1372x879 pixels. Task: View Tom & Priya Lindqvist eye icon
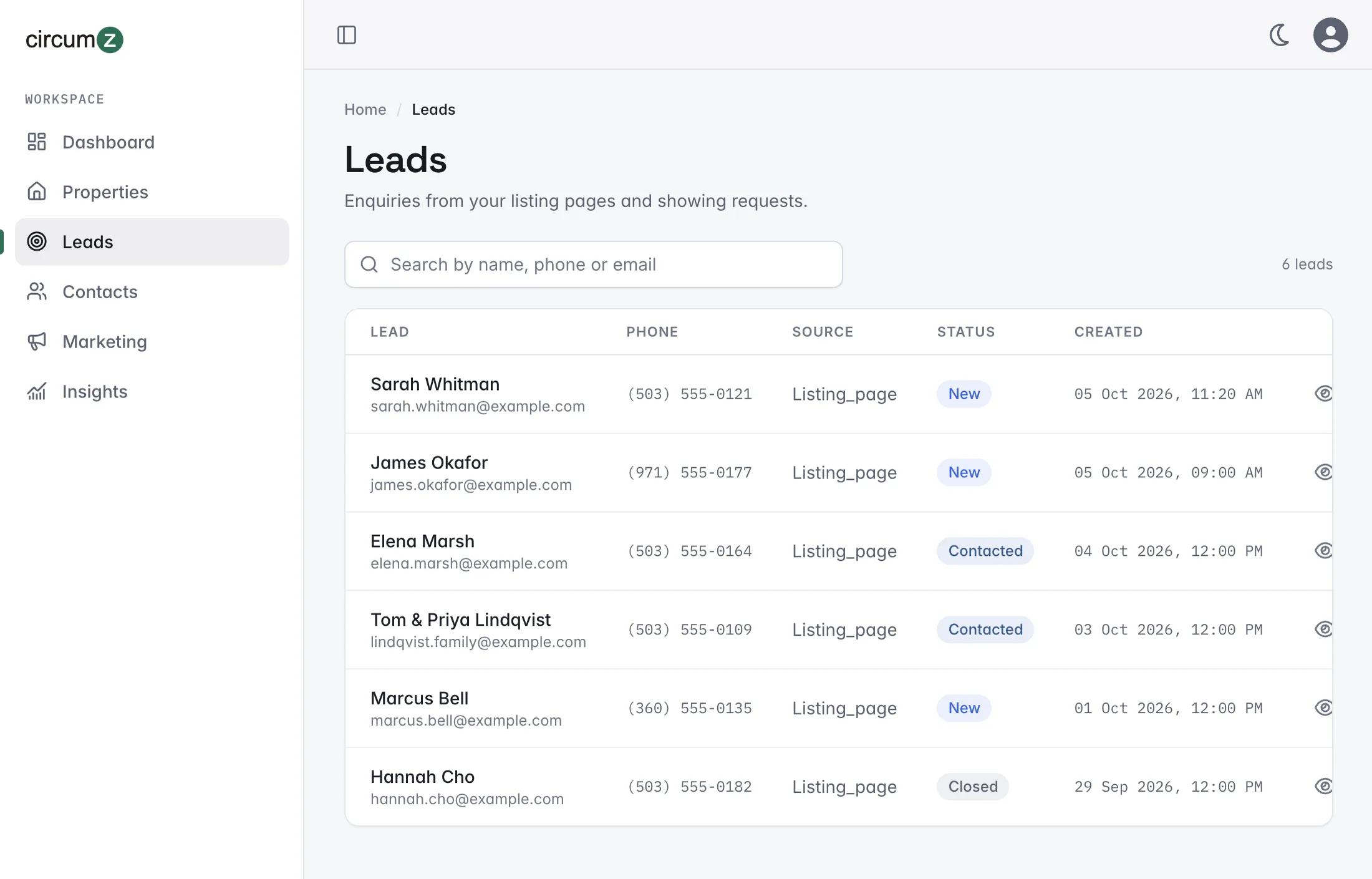coord(1323,629)
